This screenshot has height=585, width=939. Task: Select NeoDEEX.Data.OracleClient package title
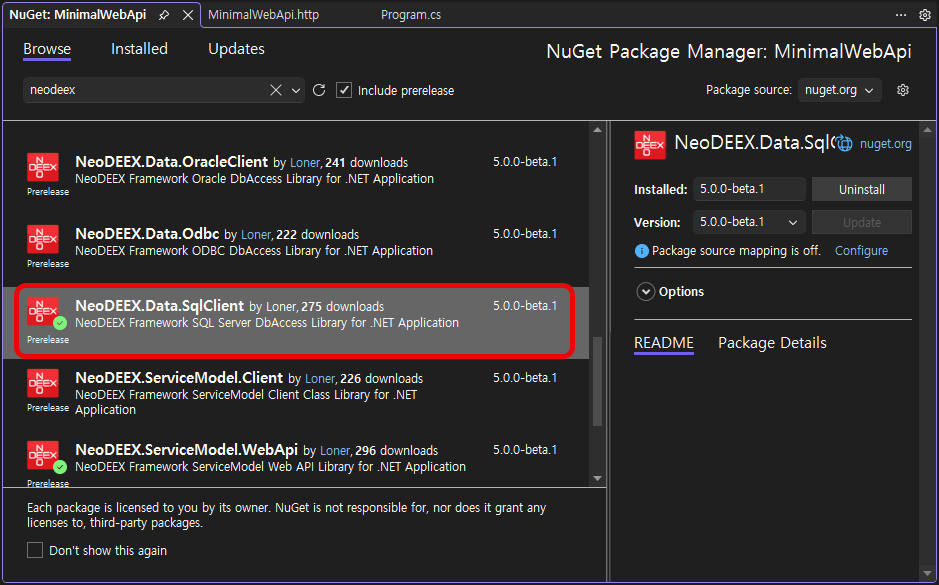(x=171, y=162)
